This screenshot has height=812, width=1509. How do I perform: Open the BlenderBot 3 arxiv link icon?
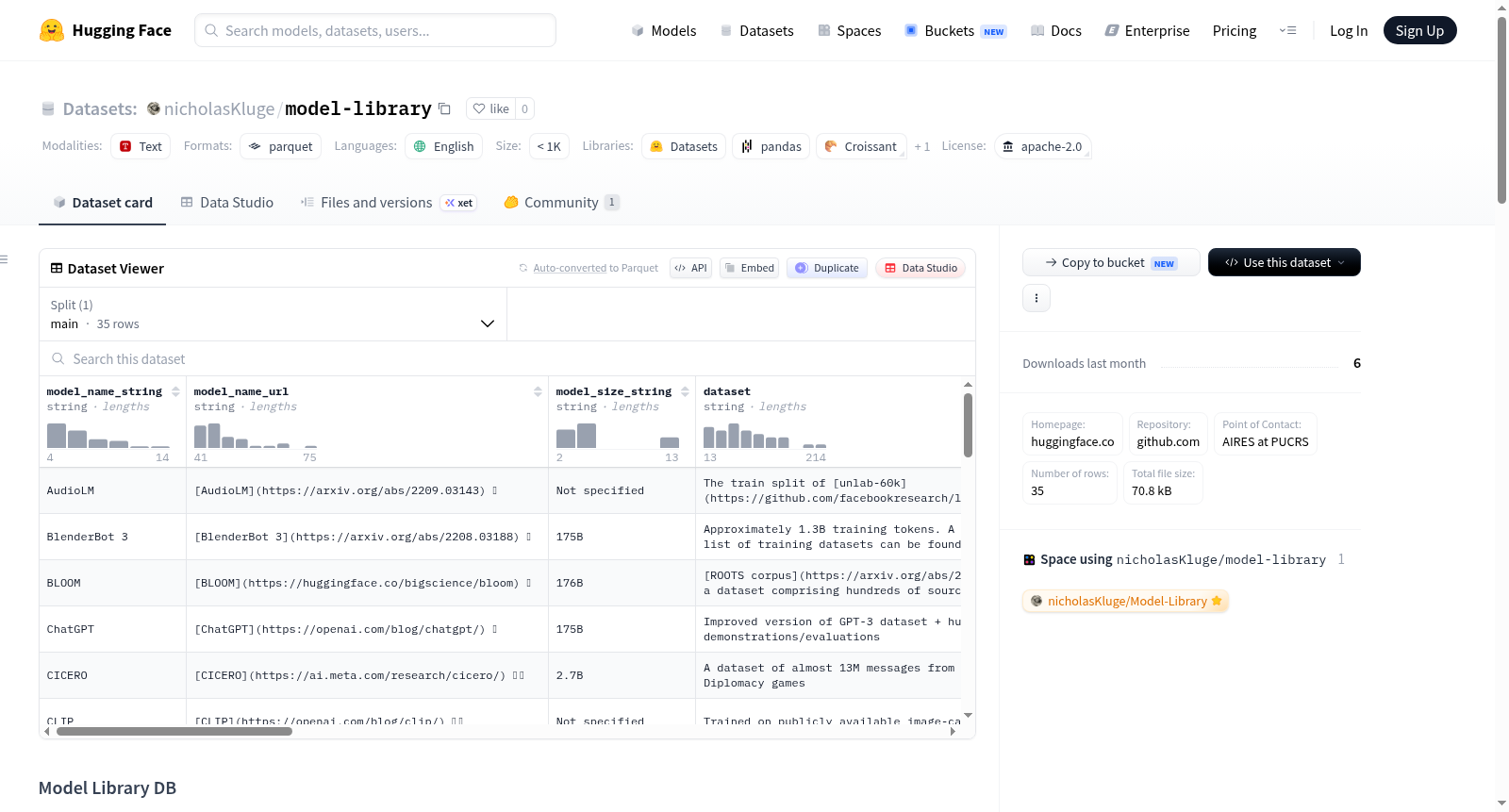(529, 537)
